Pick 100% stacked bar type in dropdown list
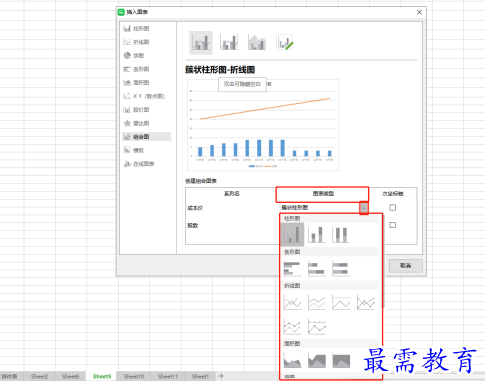The image size is (485, 392). click(x=341, y=268)
